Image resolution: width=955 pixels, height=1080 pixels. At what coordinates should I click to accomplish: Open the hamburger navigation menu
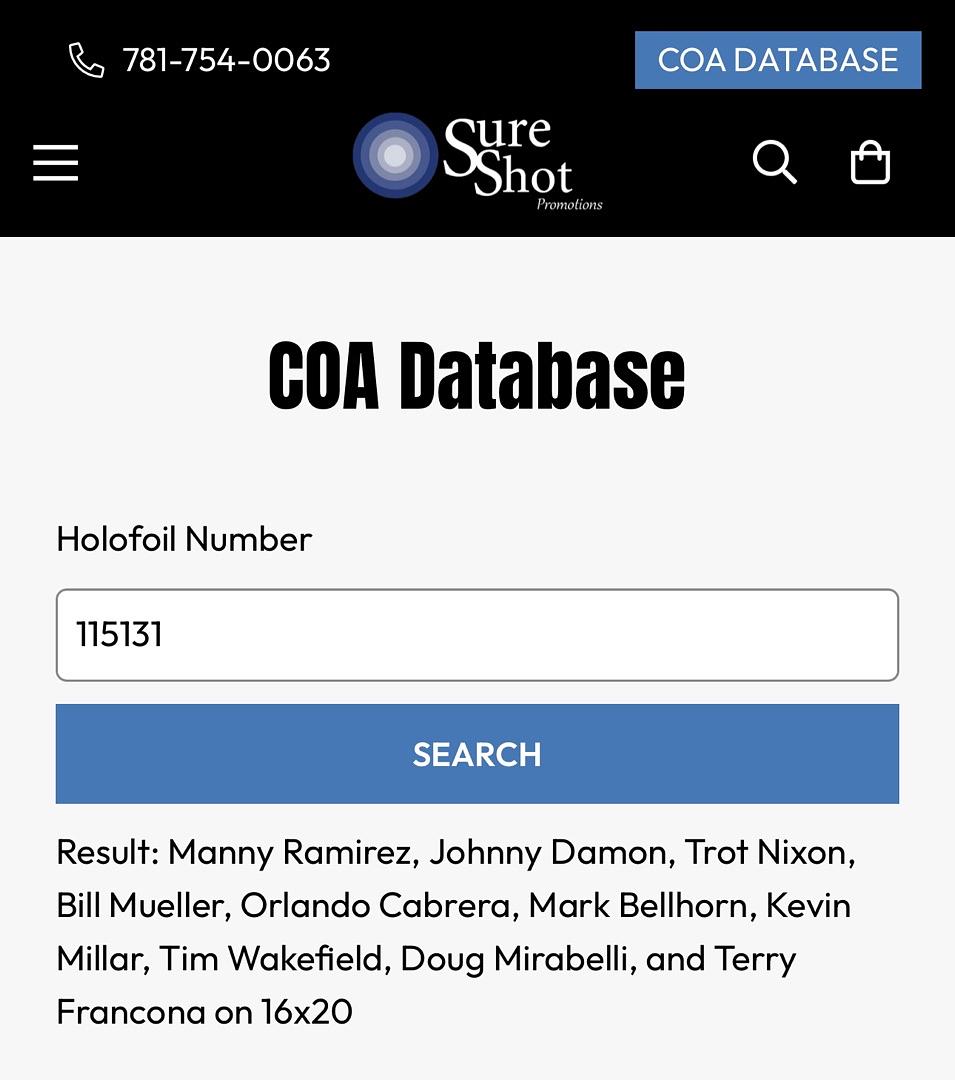pos(56,162)
